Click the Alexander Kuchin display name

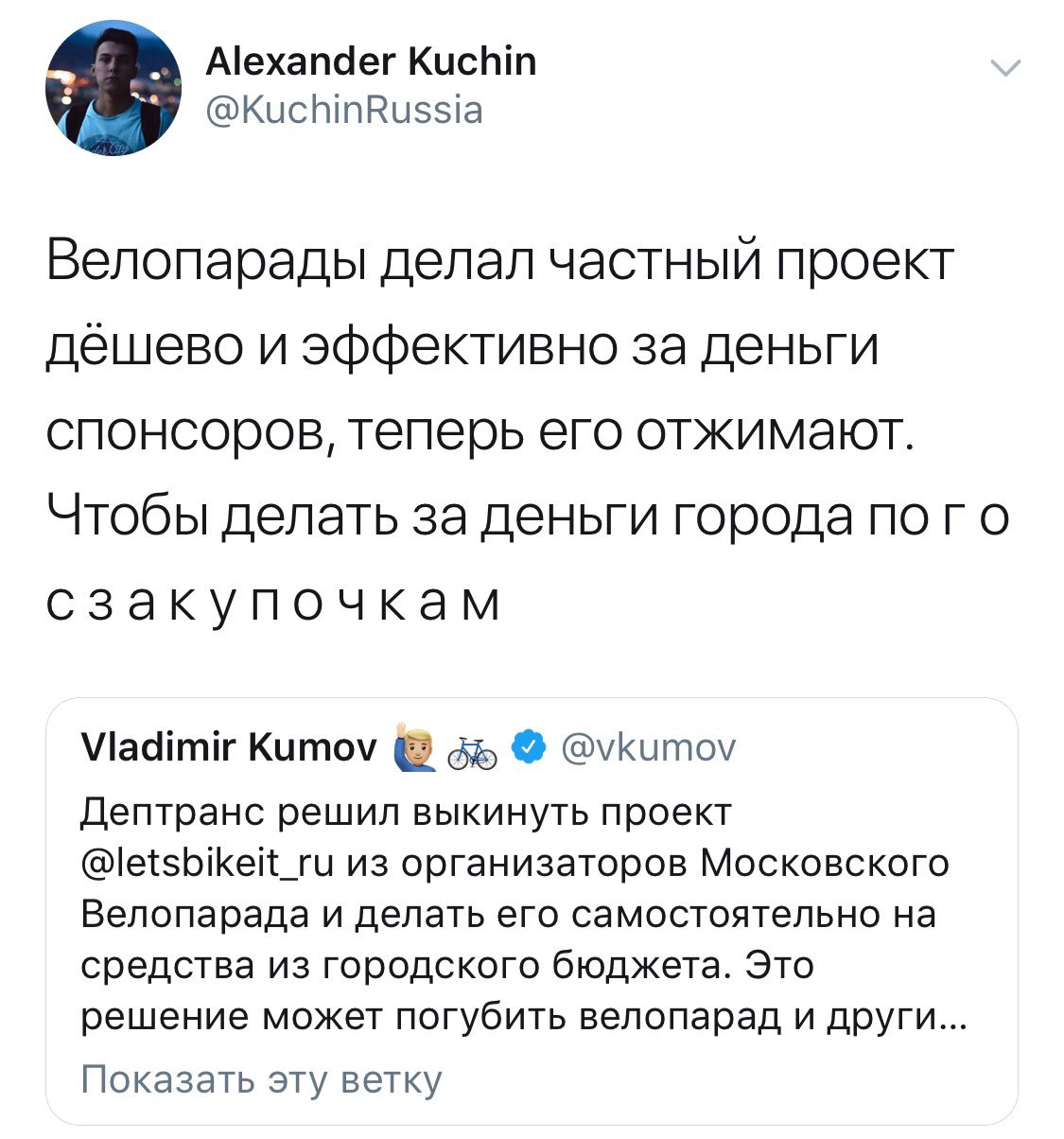point(371,62)
